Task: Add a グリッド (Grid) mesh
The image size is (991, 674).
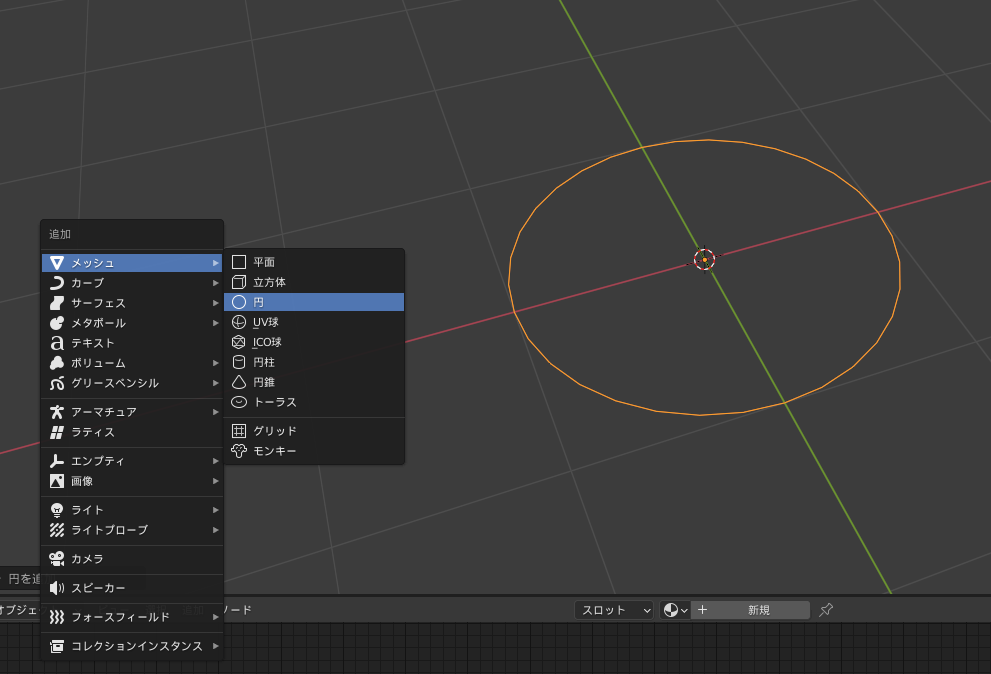Action: tap(314, 431)
